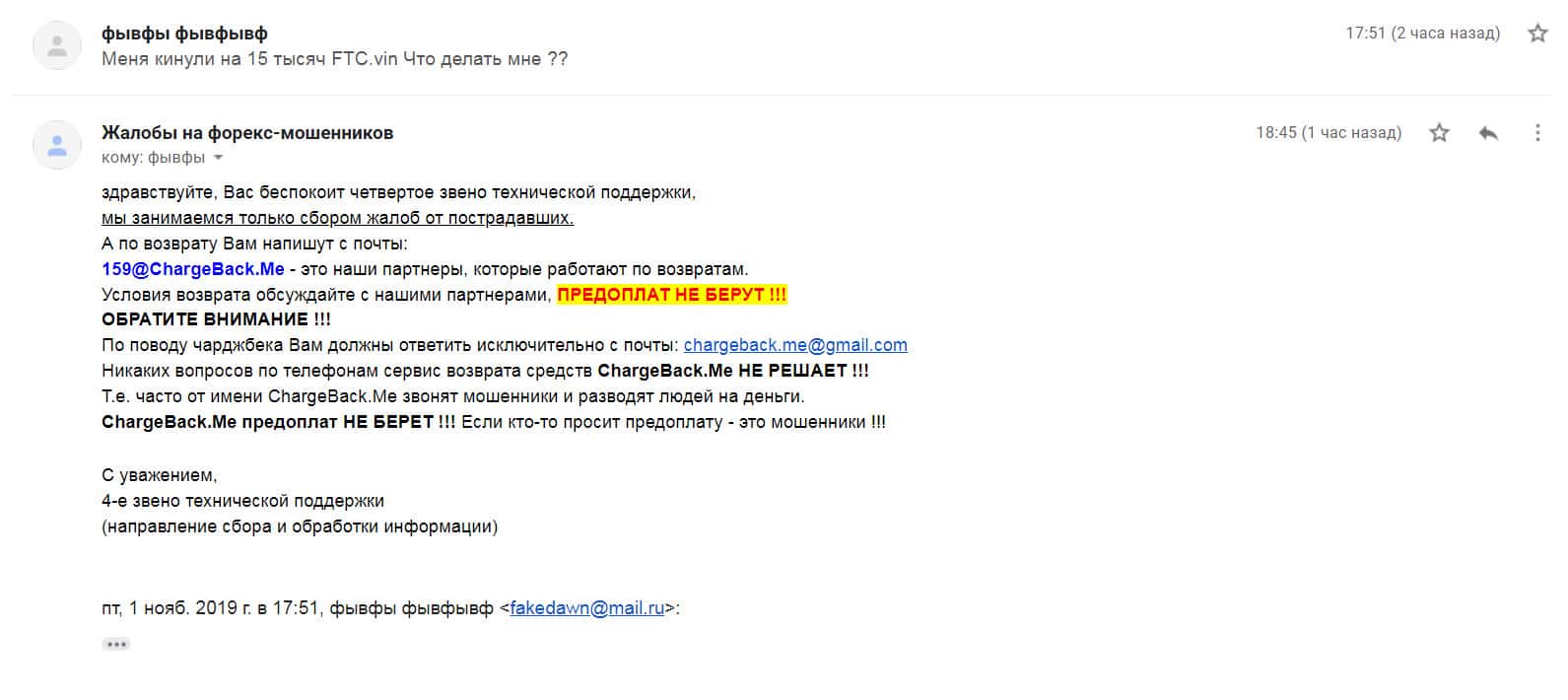Click the avatar of Жалобы на форекс-мошенников
Screen dimensions: 1568x700
click(x=57, y=145)
